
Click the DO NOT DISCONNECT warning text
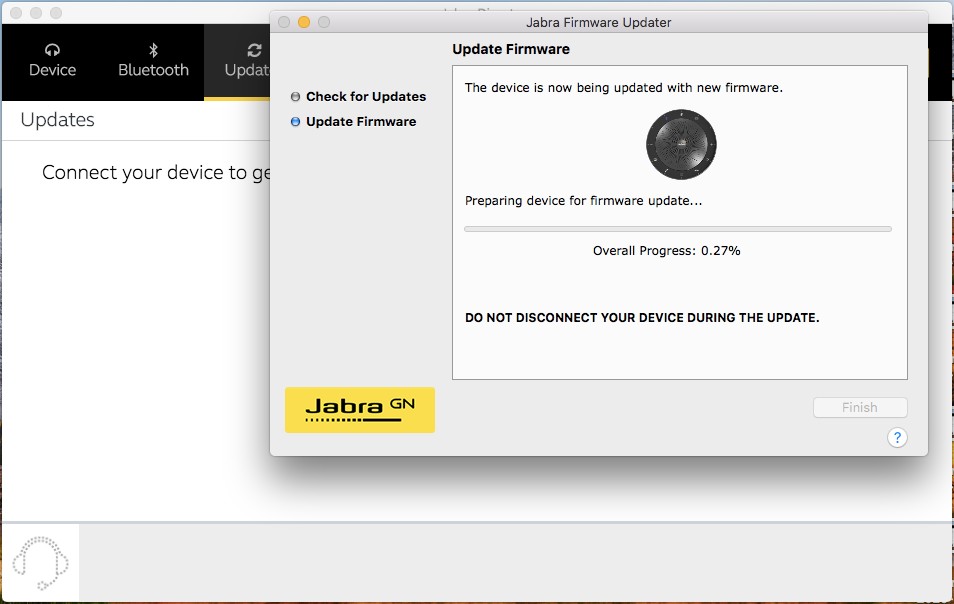[x=642, y=318]
